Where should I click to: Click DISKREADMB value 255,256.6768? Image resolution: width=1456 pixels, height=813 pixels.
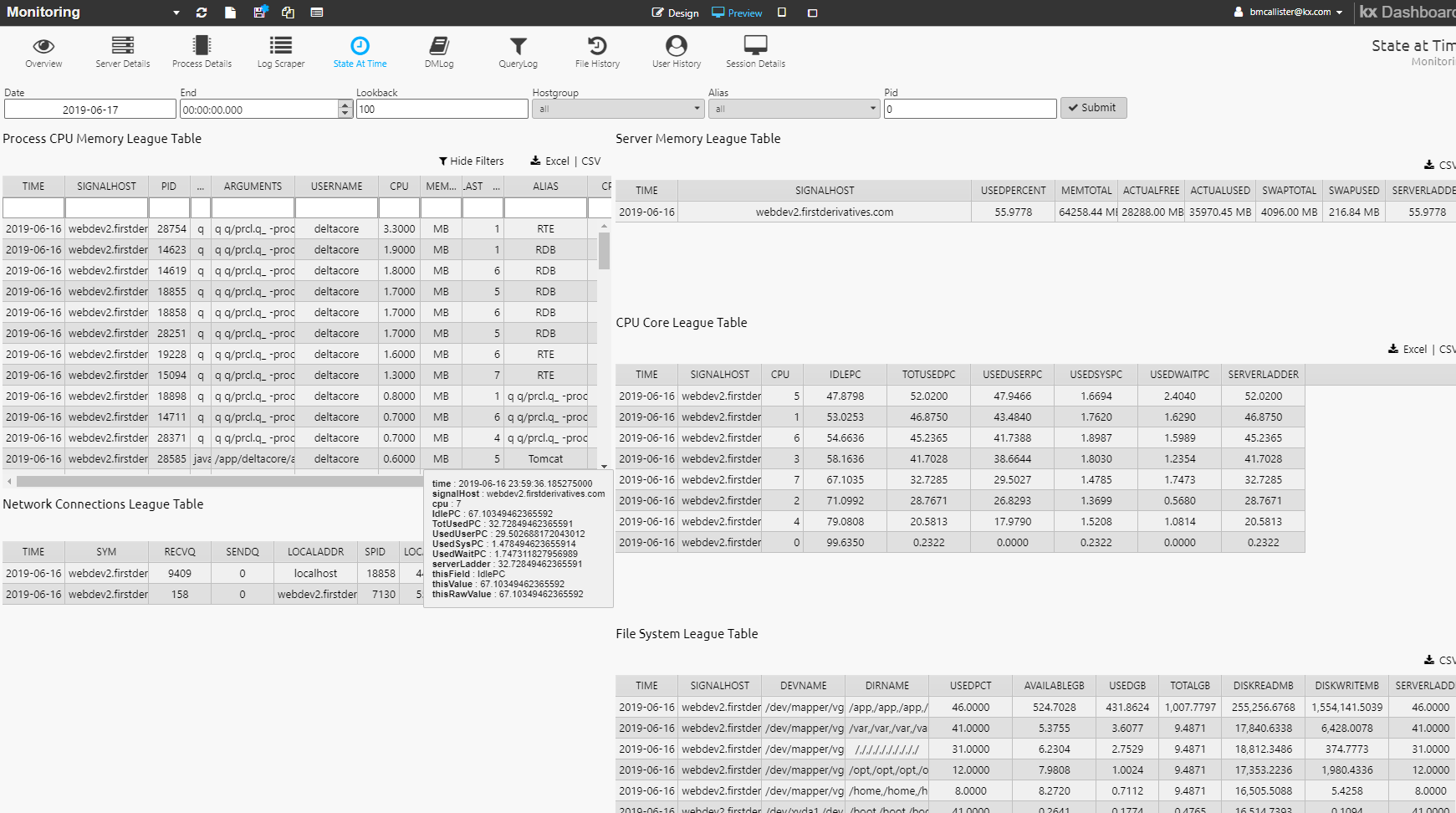click(x=1264, y=707)
